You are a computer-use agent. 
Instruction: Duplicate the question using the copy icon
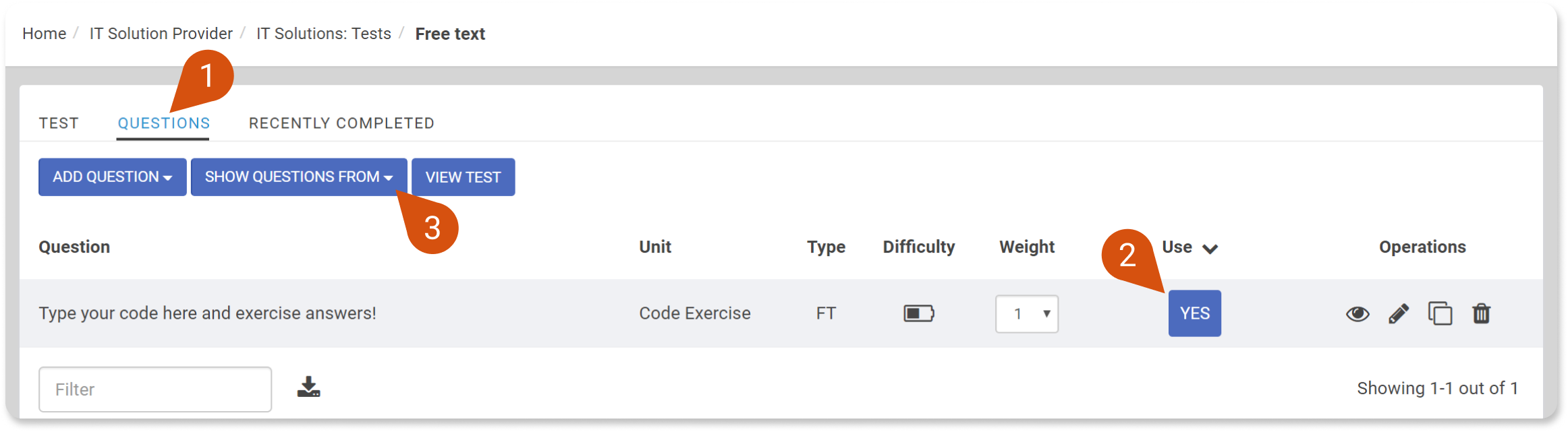click(x=1440, y=313)
